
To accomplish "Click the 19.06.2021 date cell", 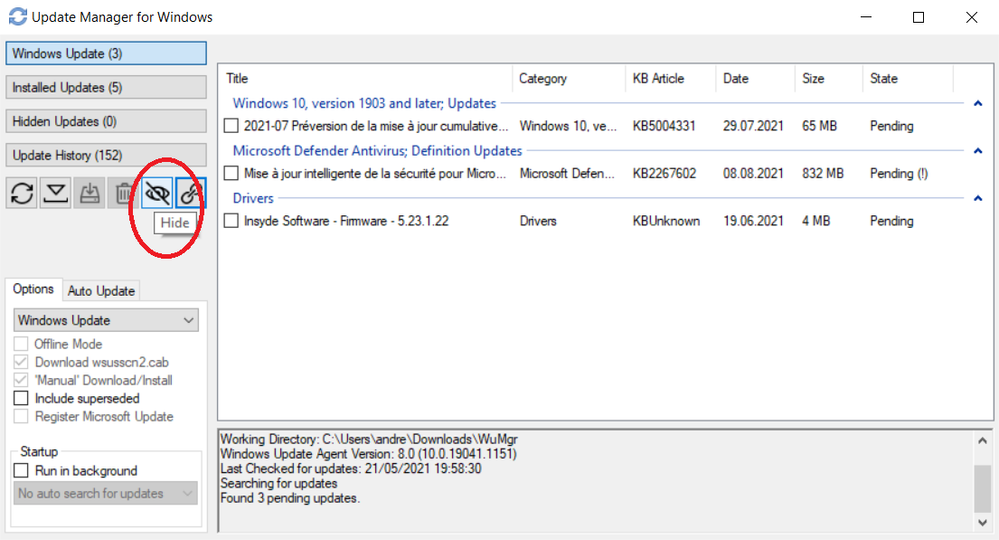I will pos(753,221).
